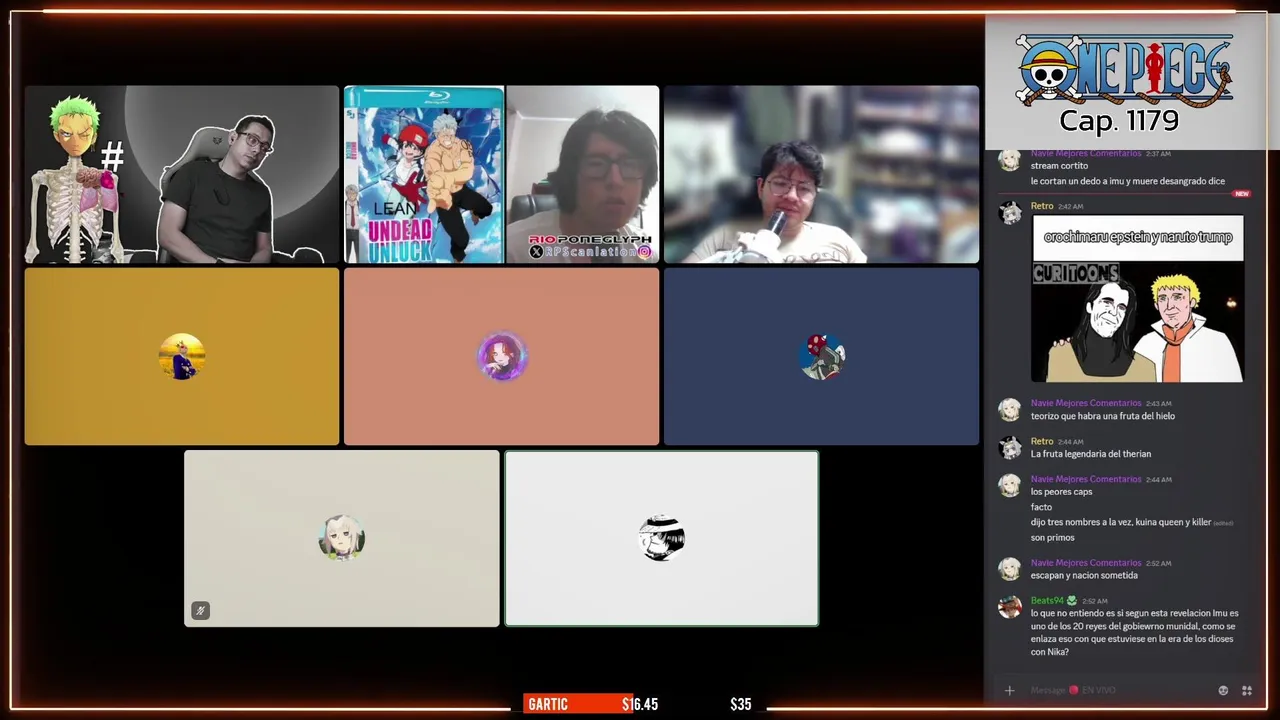Click the RioPoneglyph watermark text
Screen dimensions: 1280x720
[590, 240]
